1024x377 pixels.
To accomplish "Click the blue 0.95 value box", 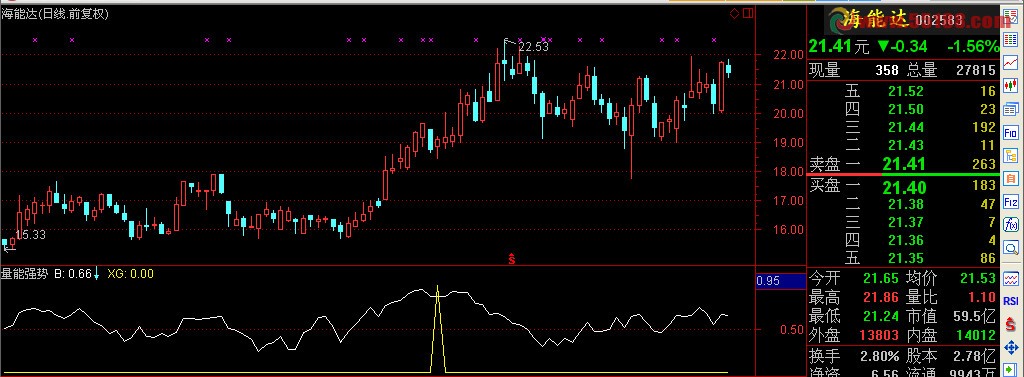I will (780, 282).
